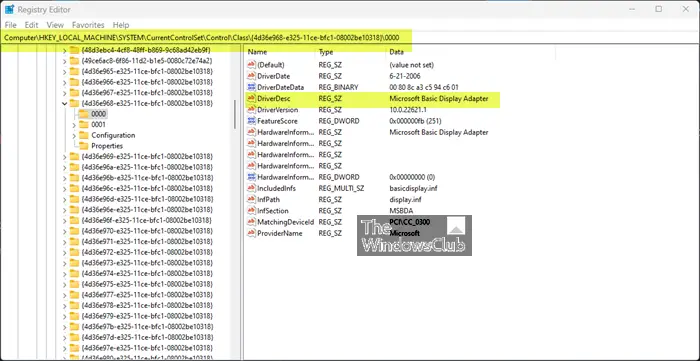Click folder icon of {4d36e96c-e325-11ce-bfc1-08002be10318}
700x361 pixels.
[x=74, y=188]
